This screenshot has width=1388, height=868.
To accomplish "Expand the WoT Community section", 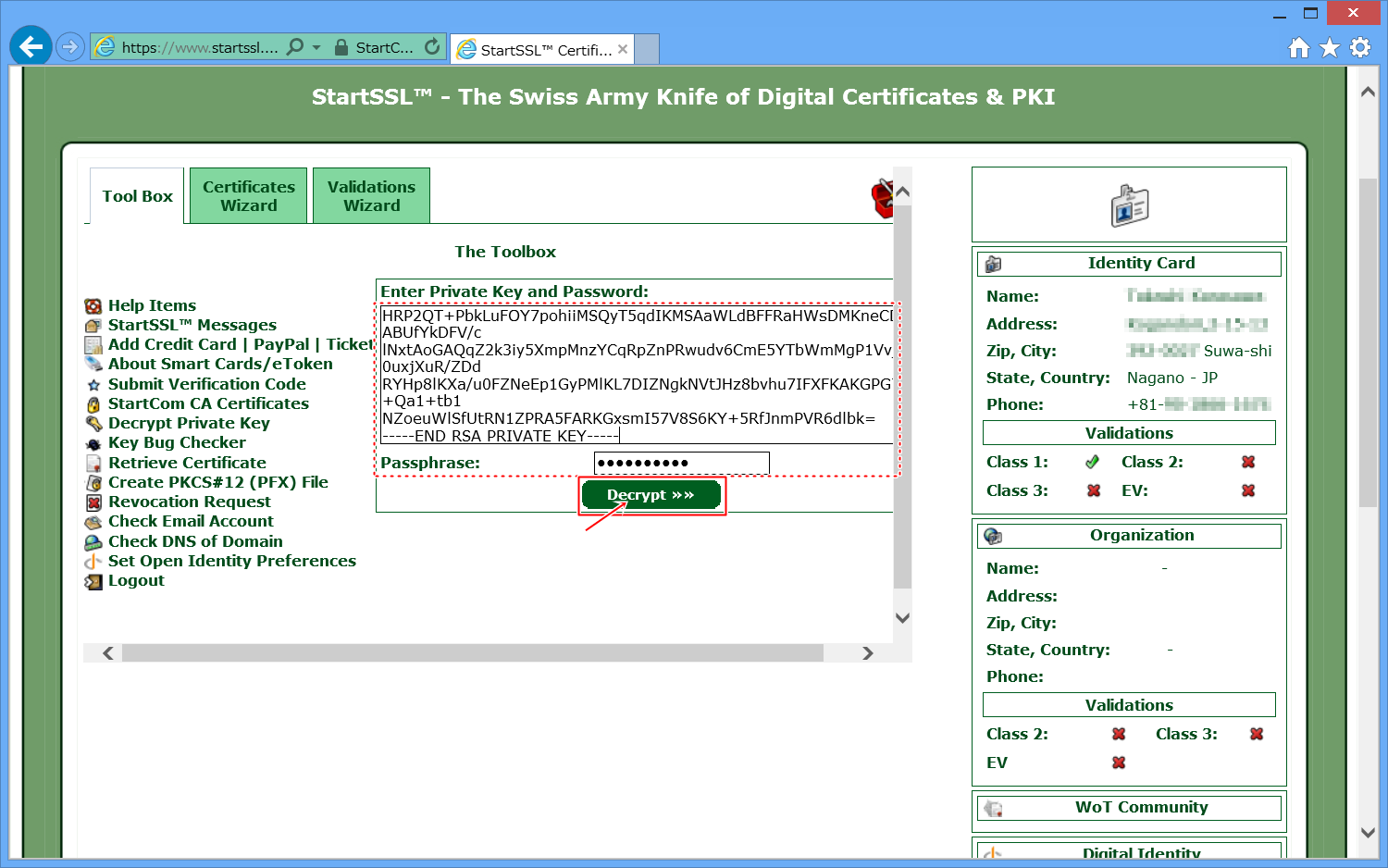I will pyautogui.click(x=1141, y=807).
